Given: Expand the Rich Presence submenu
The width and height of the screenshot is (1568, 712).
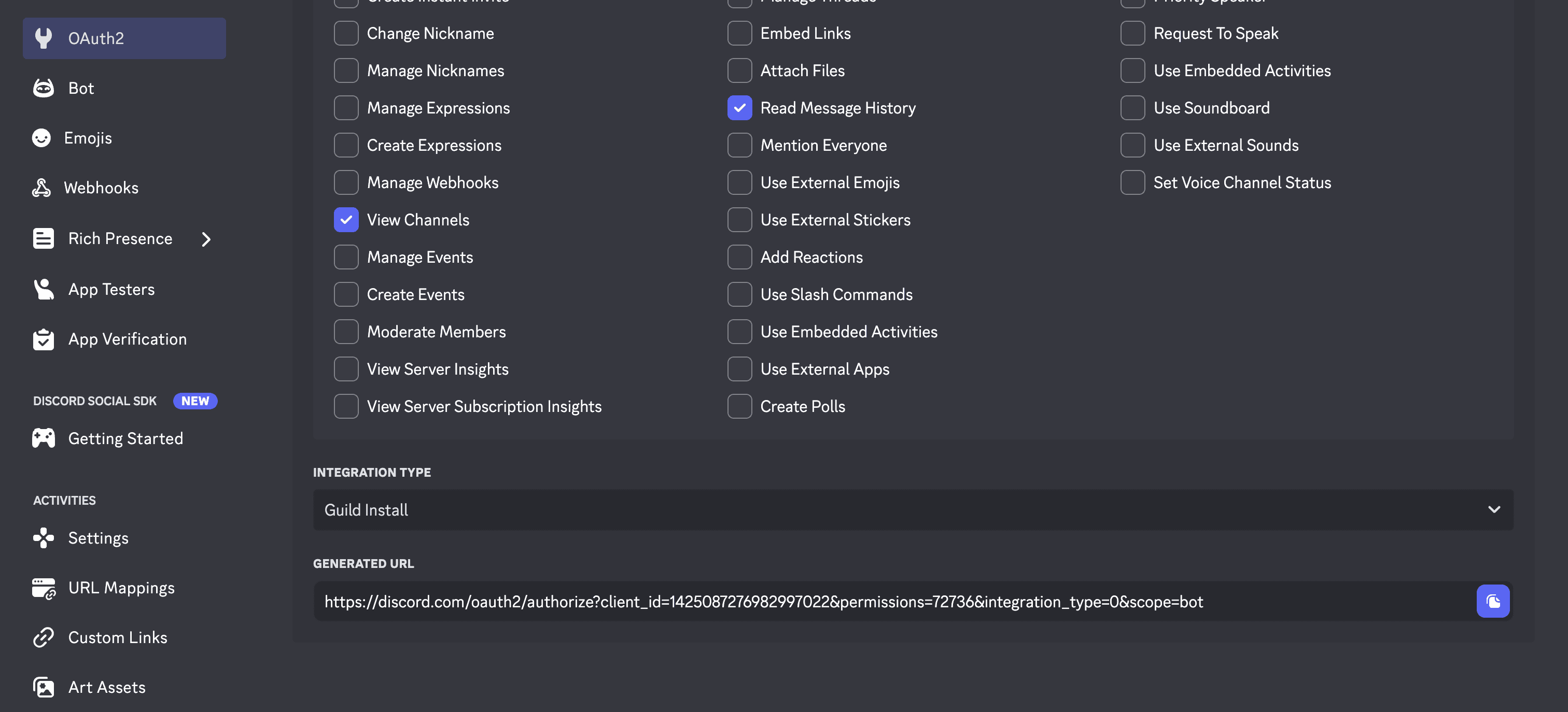Looking at the screenshot, I should pos(206,239).
